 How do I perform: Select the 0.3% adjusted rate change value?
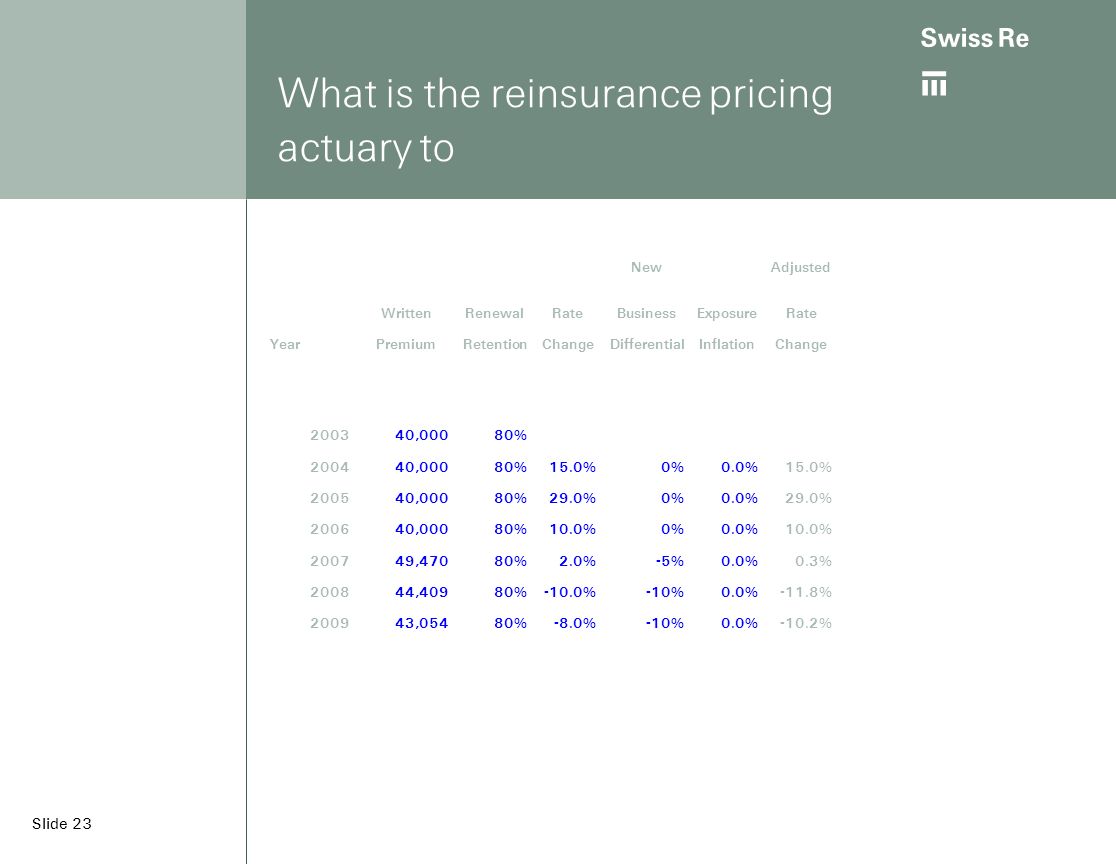[814, 561]
